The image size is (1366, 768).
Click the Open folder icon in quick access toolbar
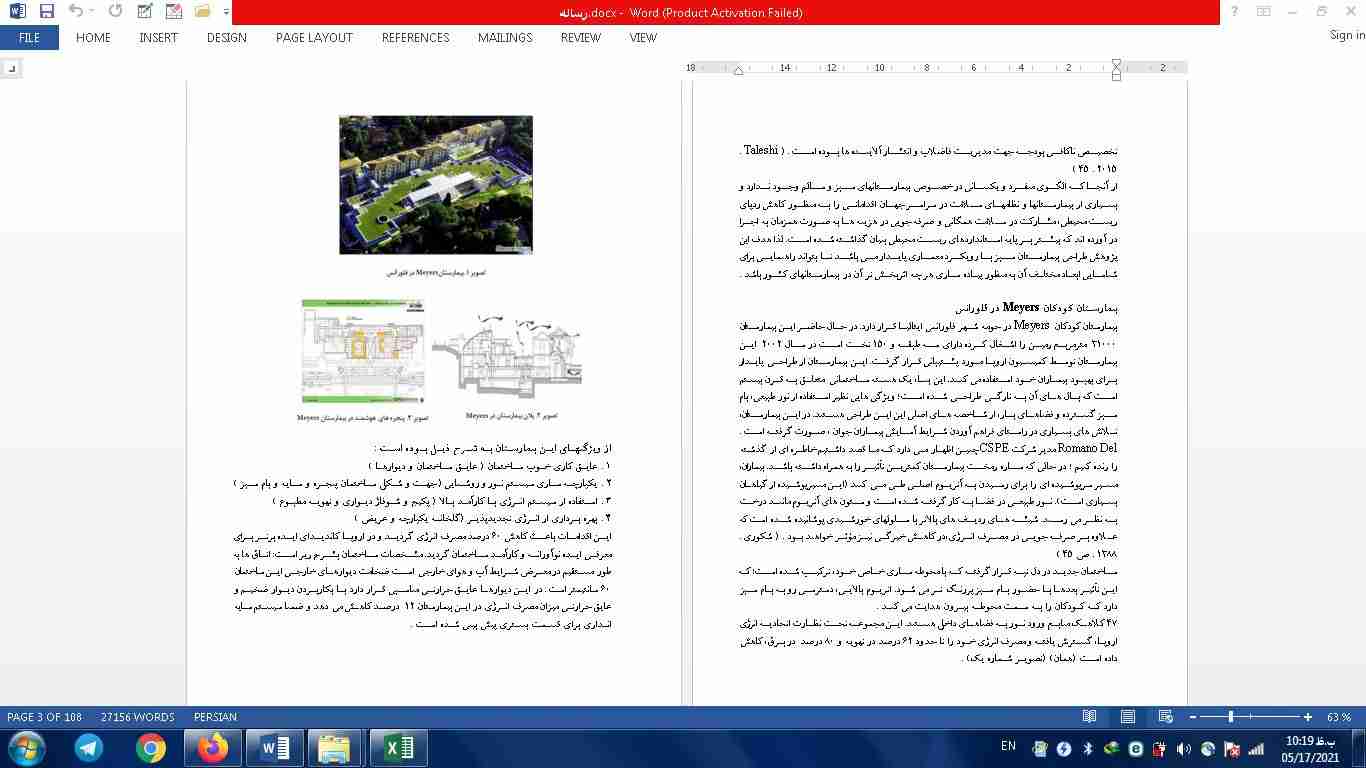click(x=203, y=12)
